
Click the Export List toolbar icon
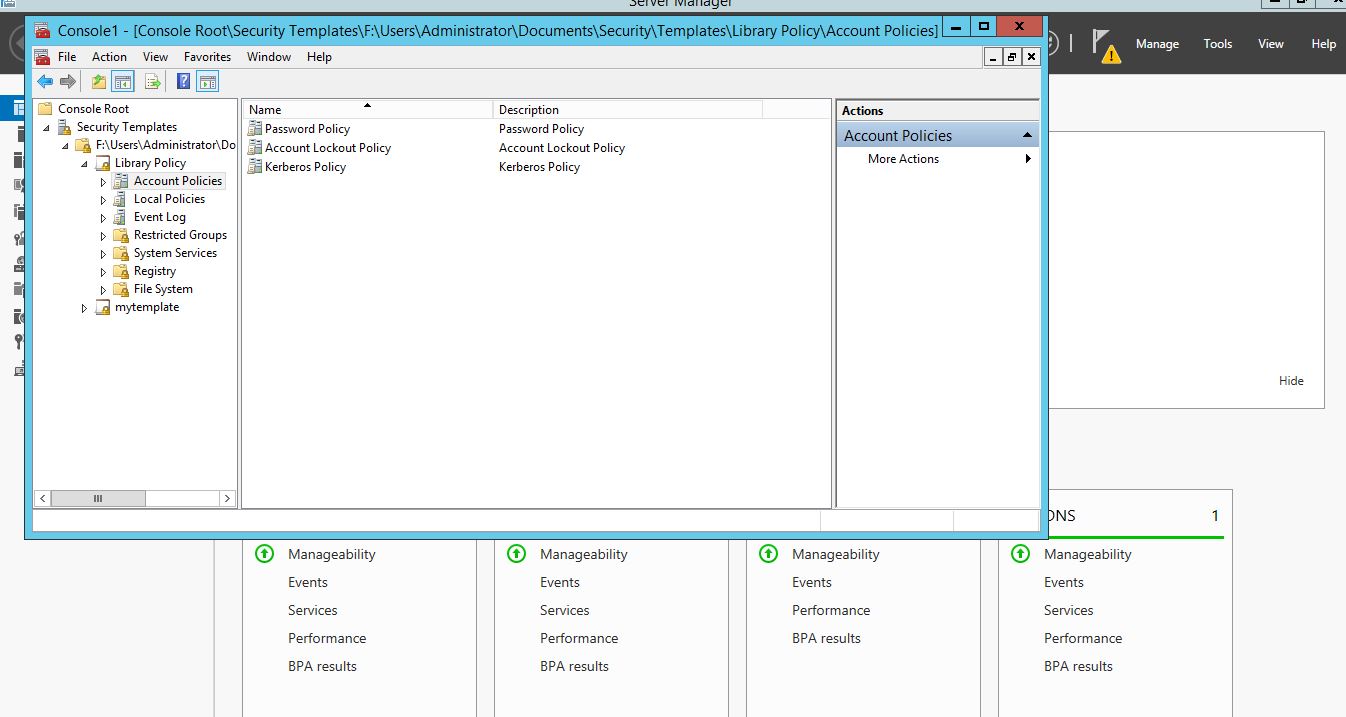tap(153, 82)
